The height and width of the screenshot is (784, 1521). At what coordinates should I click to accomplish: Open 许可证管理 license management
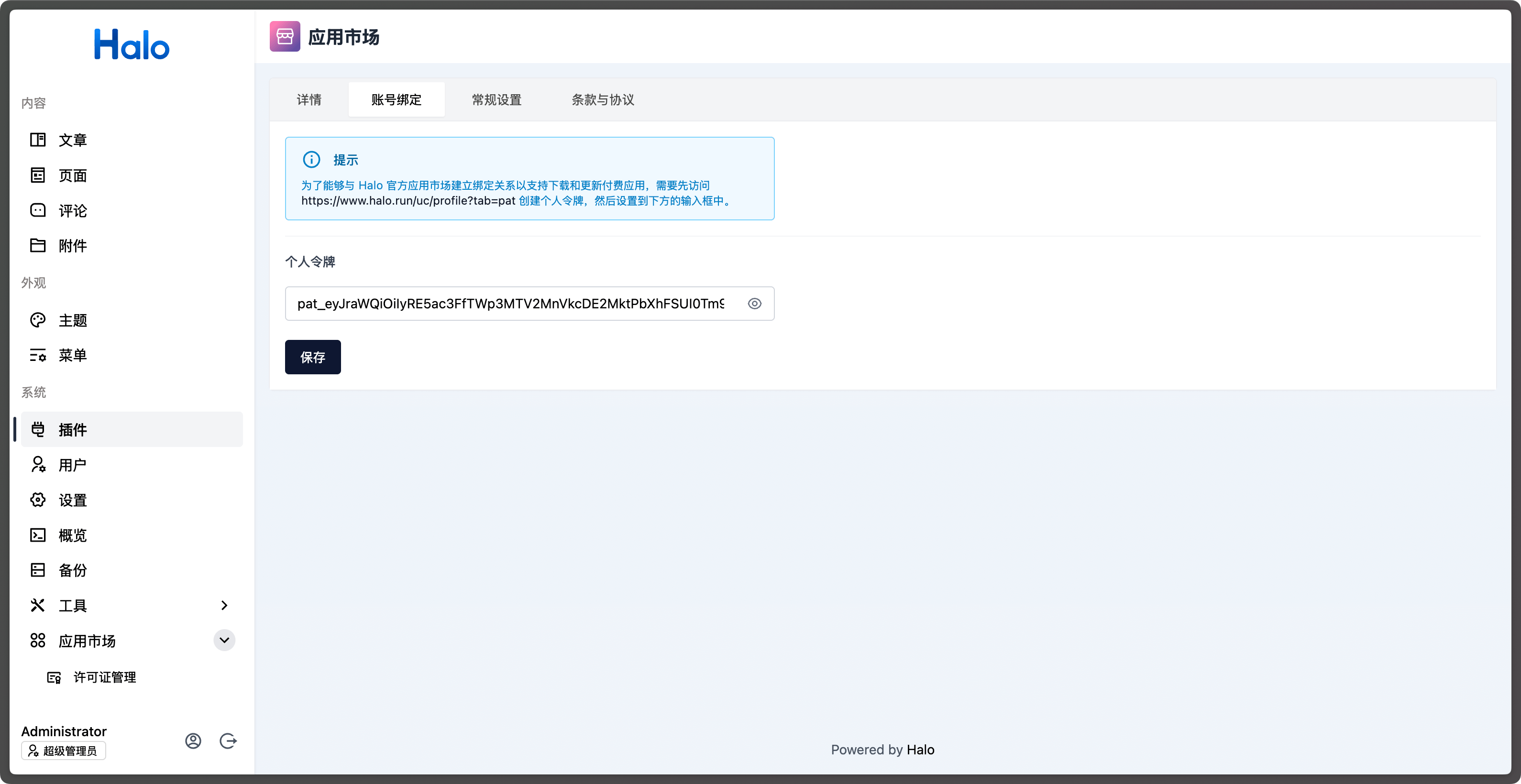105,677
